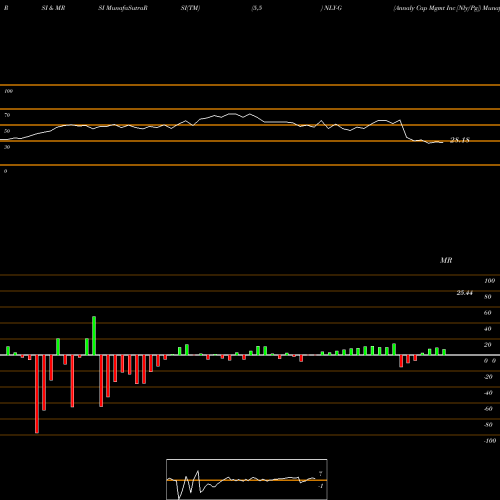The height and width of the screenshot is (500, 500).
Task: Click the 80 label on MR axis
Action: point(488,297)
